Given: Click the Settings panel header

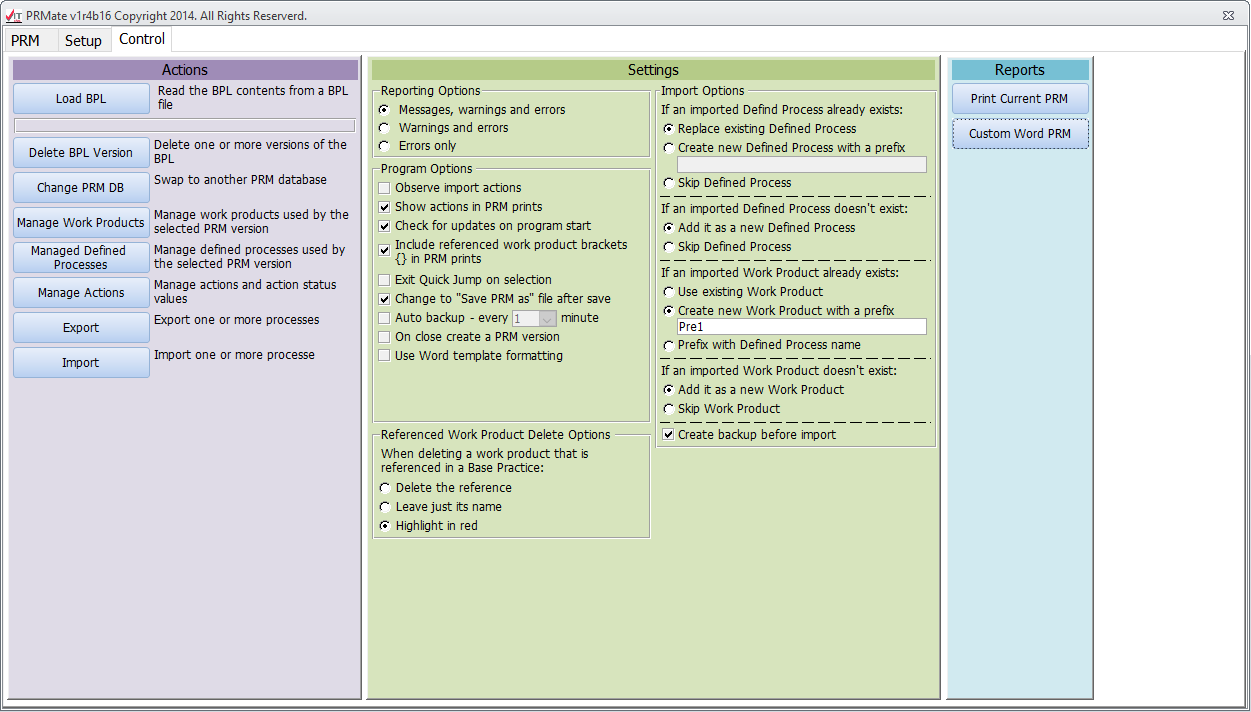Looking at the screenshot, I should 653,70.
